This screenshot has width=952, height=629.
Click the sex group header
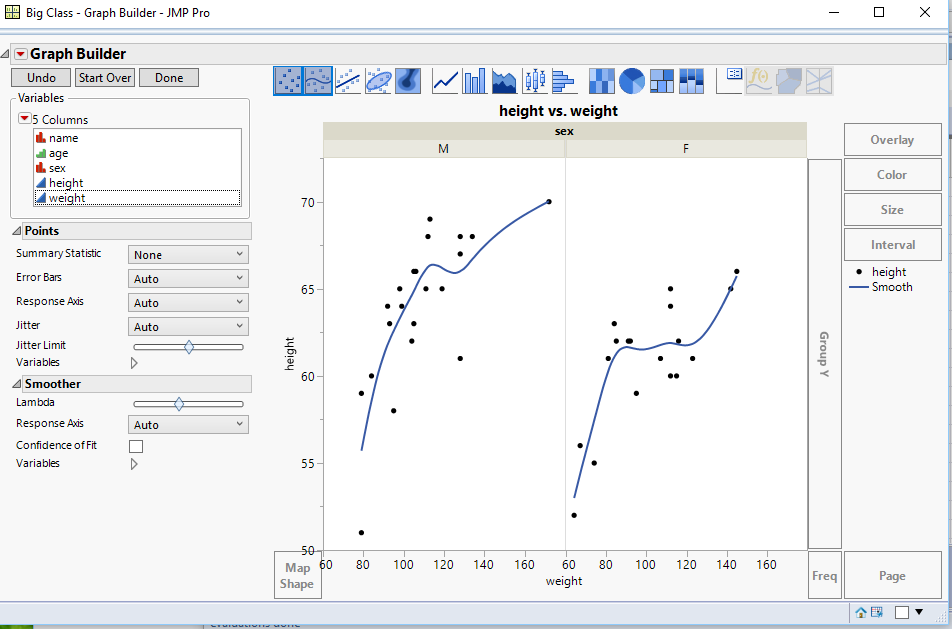565,131
